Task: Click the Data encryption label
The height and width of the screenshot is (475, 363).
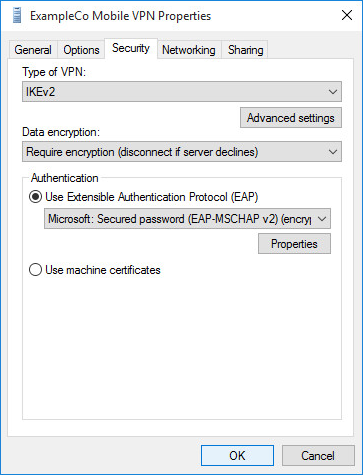Action: click(x=61, y=132)
